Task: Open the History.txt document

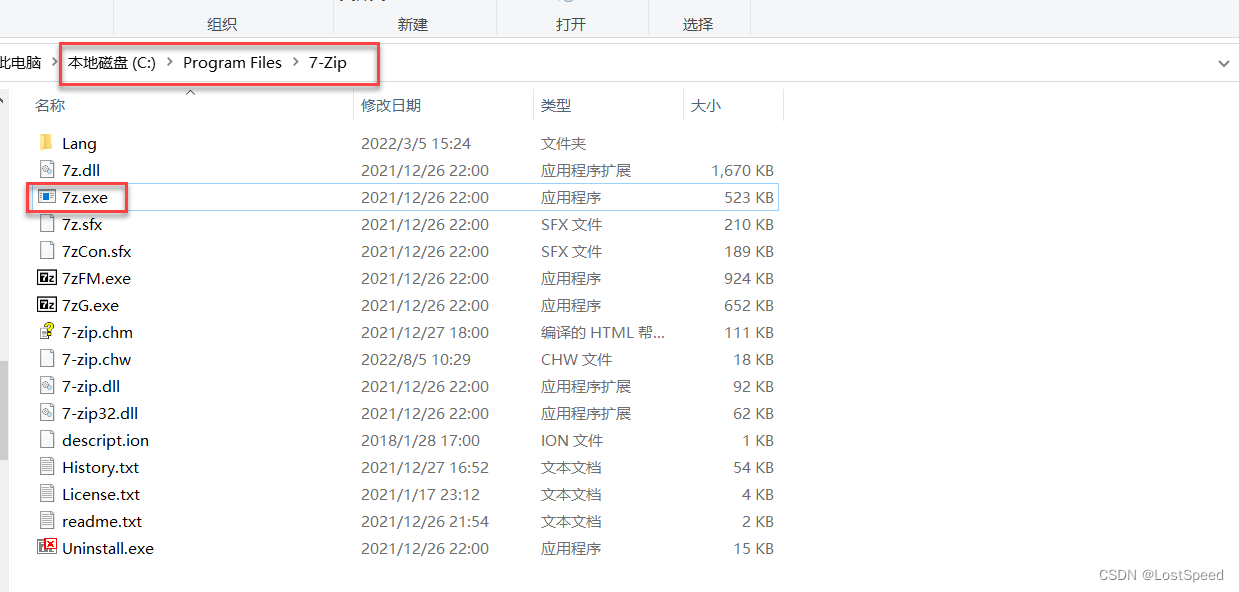Action: (x=100, y=467)
